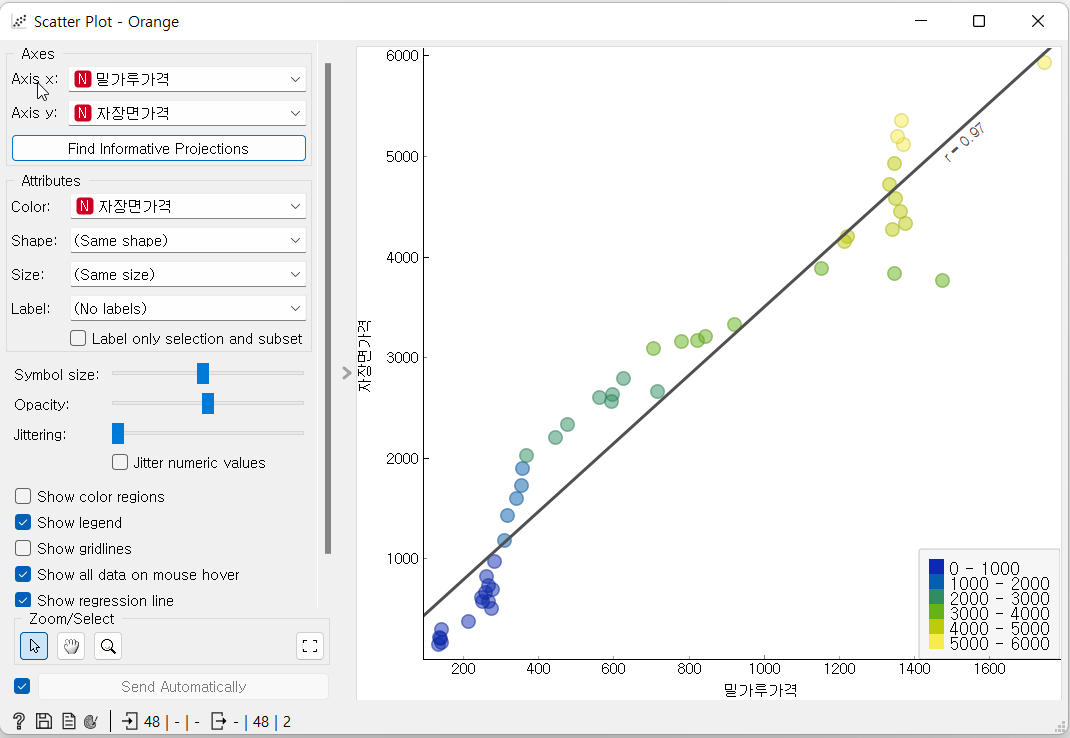The width and height of the screenshot is (1070, 738).
Task: Maximize the Scatter Plot window
Action: [x=979, y=21]
